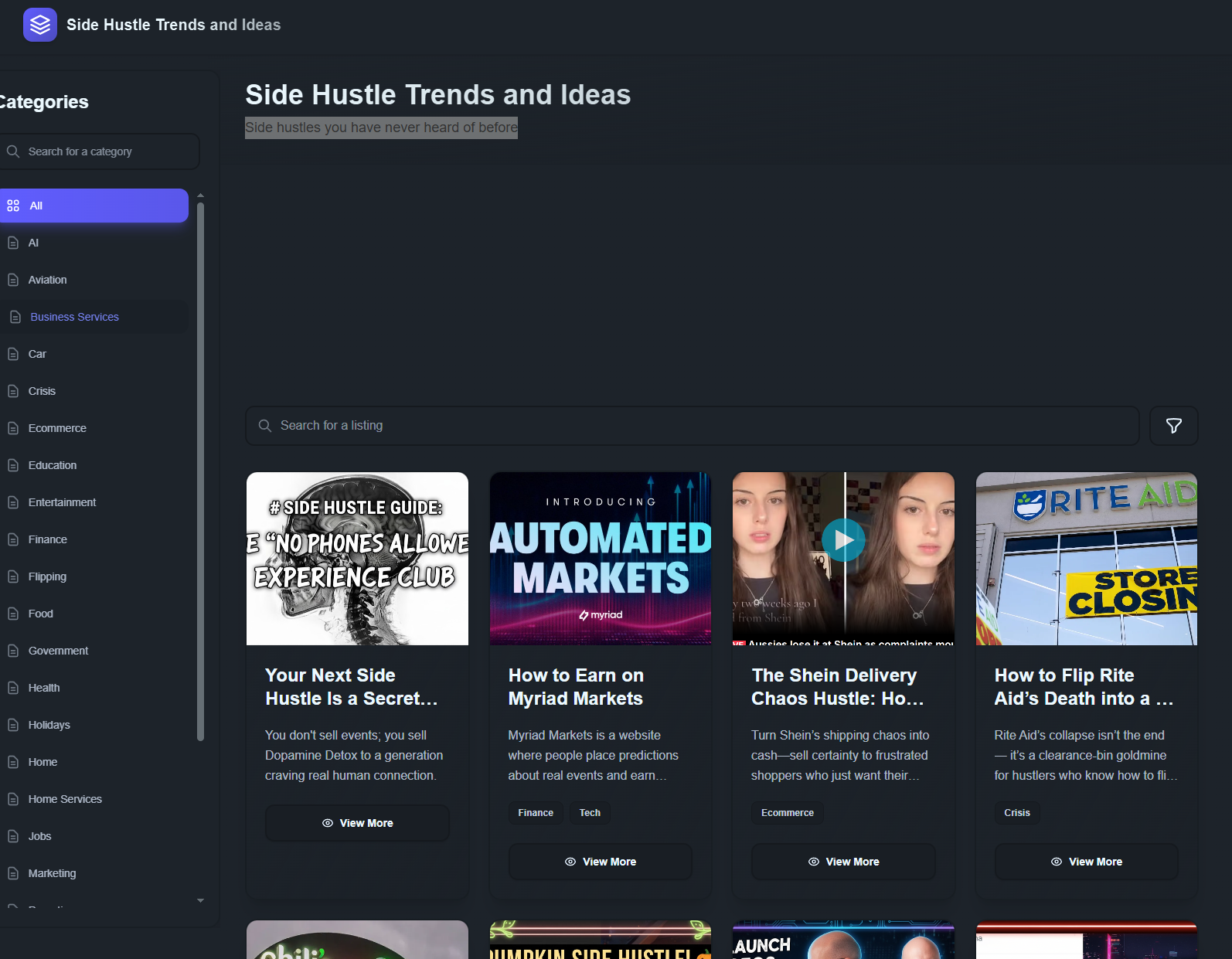Click the 'How to Earn on Myriad Markets' title
Image resolution: width=1232 pixels, height=959 pixels.
point(576,687)
